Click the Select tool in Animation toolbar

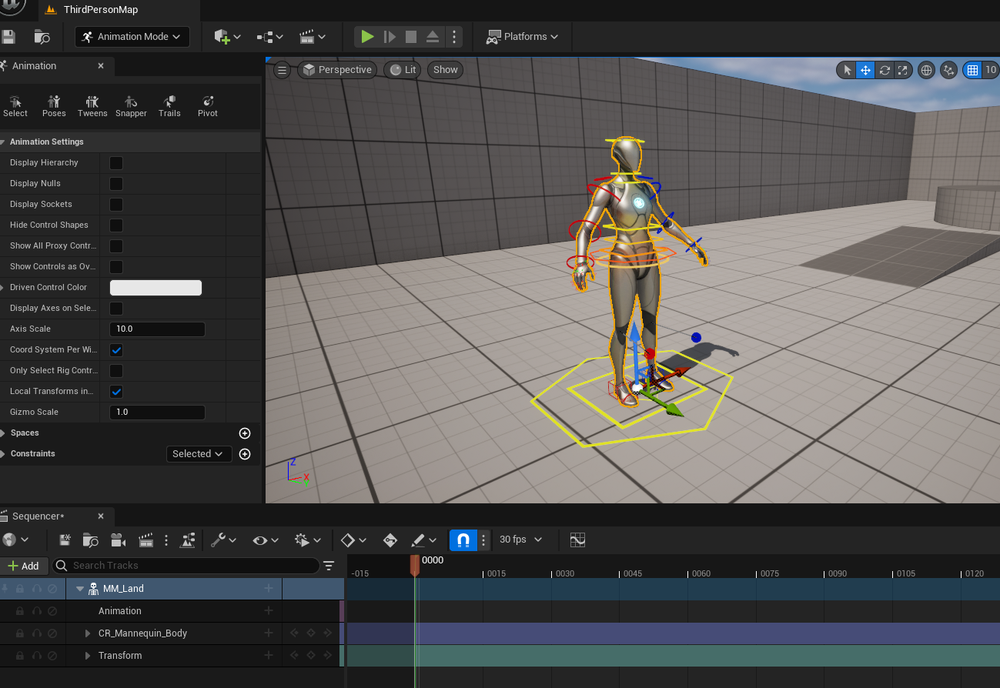pyautogui.click(x=15, y=105)
